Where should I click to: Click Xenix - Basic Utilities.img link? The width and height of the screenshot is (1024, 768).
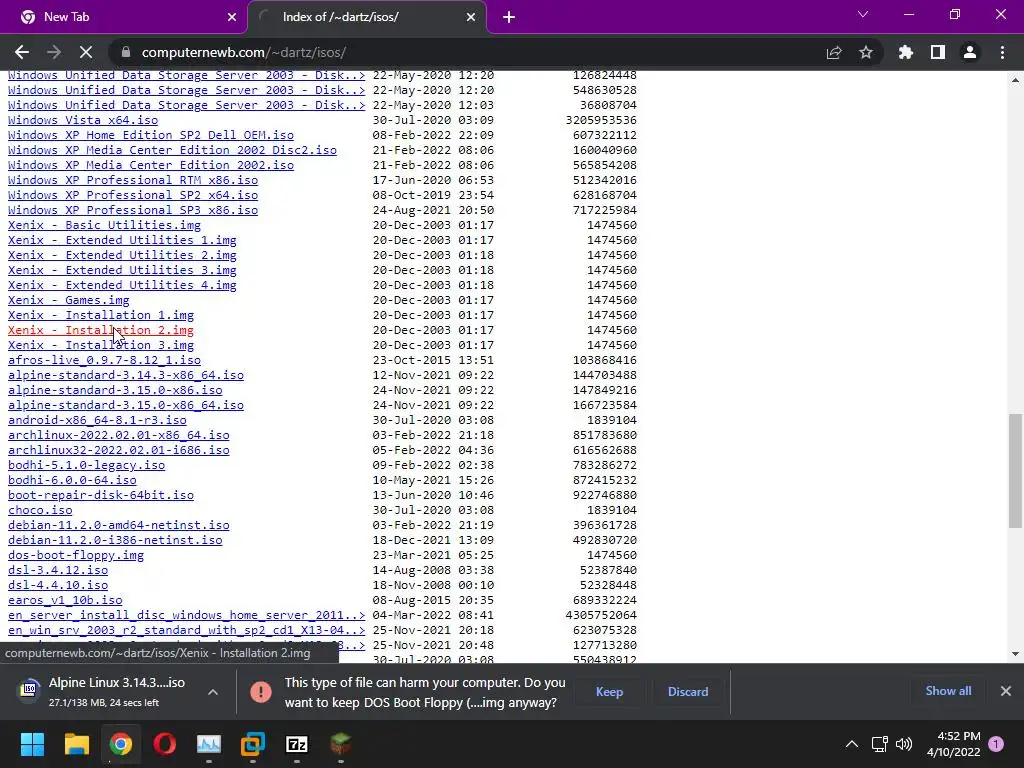tap(104, 225)
